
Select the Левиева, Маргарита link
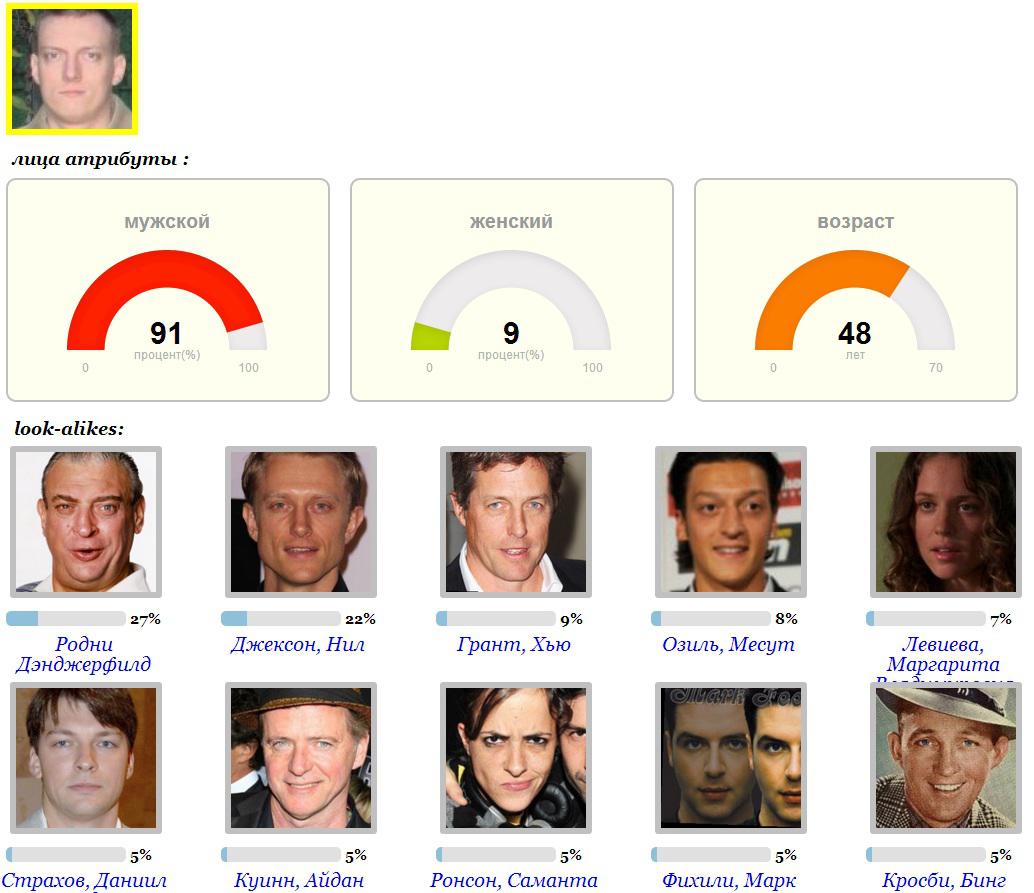tap(943, 654)
